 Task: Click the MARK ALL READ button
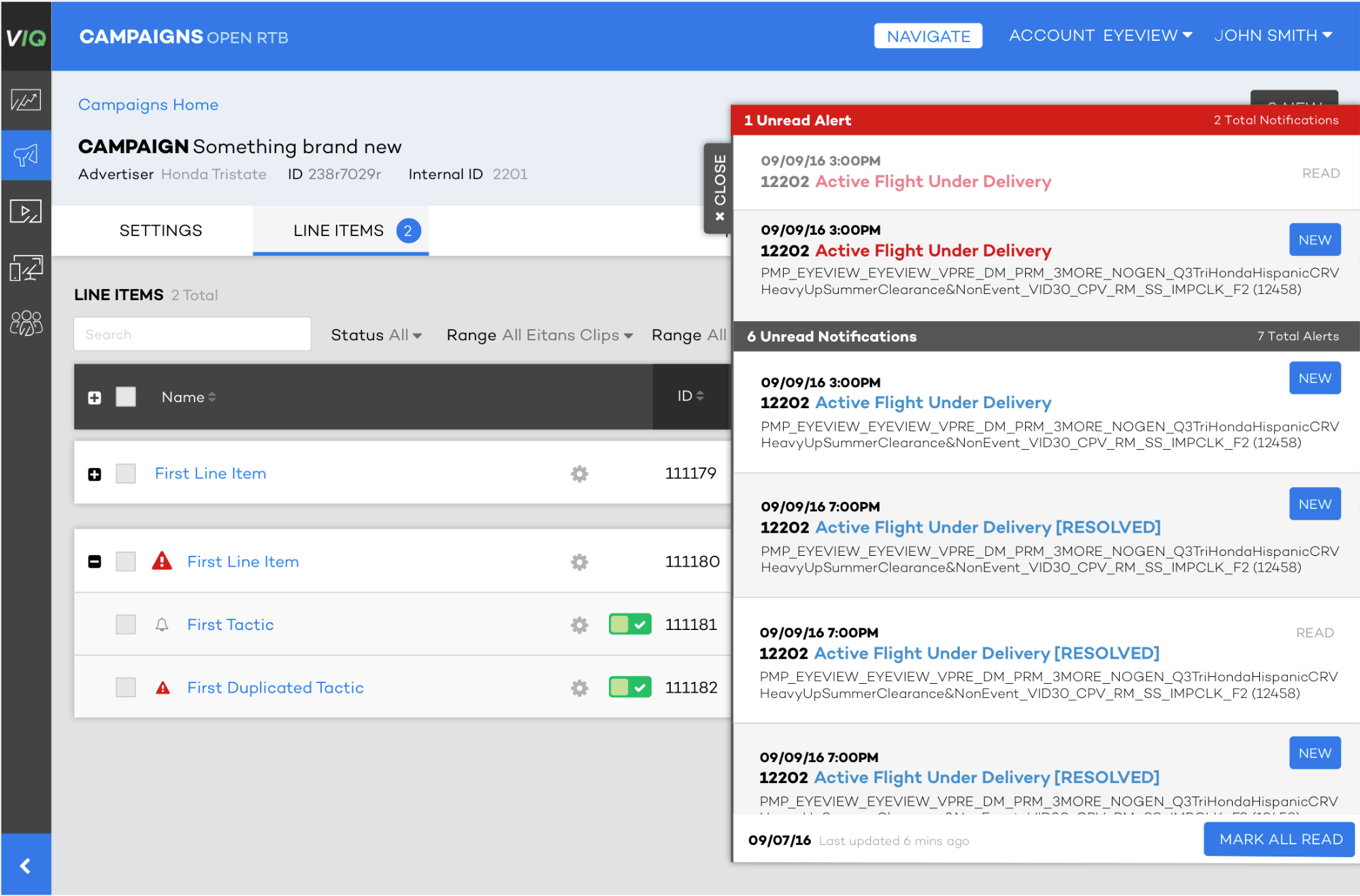1280,839
